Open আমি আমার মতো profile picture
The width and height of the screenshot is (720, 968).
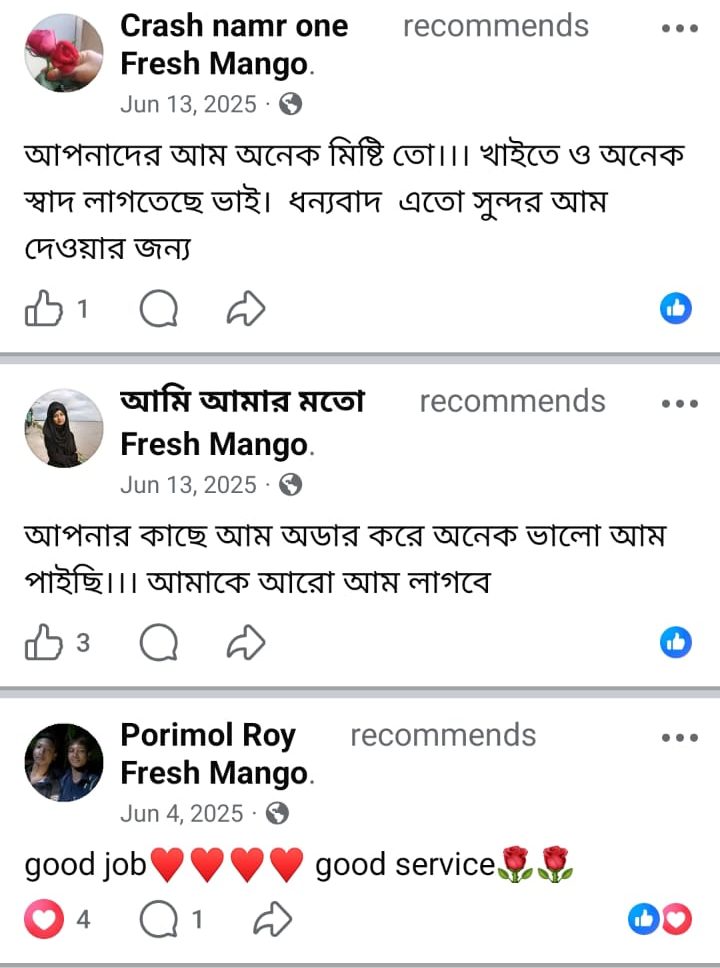coord(64,428)
